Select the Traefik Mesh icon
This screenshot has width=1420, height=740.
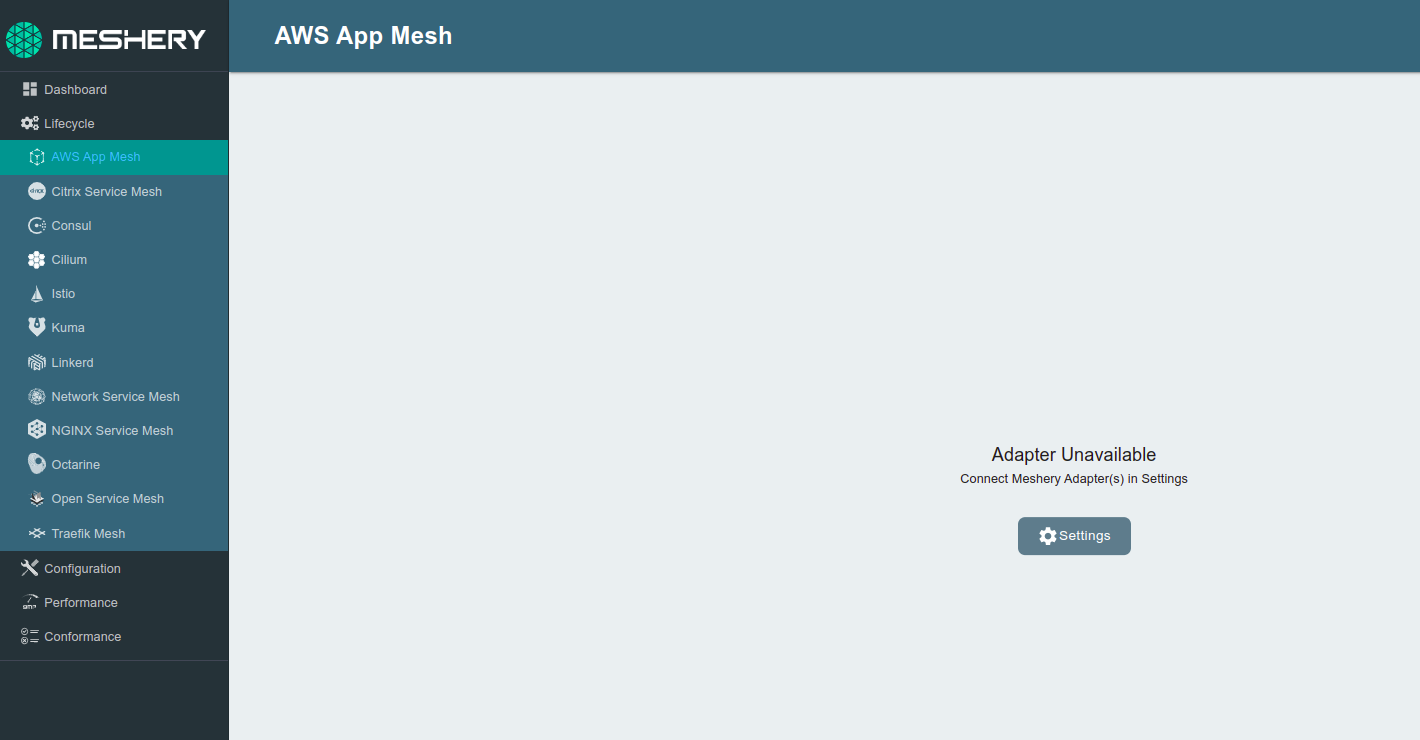pyautogui.click(x=36, y=533)
